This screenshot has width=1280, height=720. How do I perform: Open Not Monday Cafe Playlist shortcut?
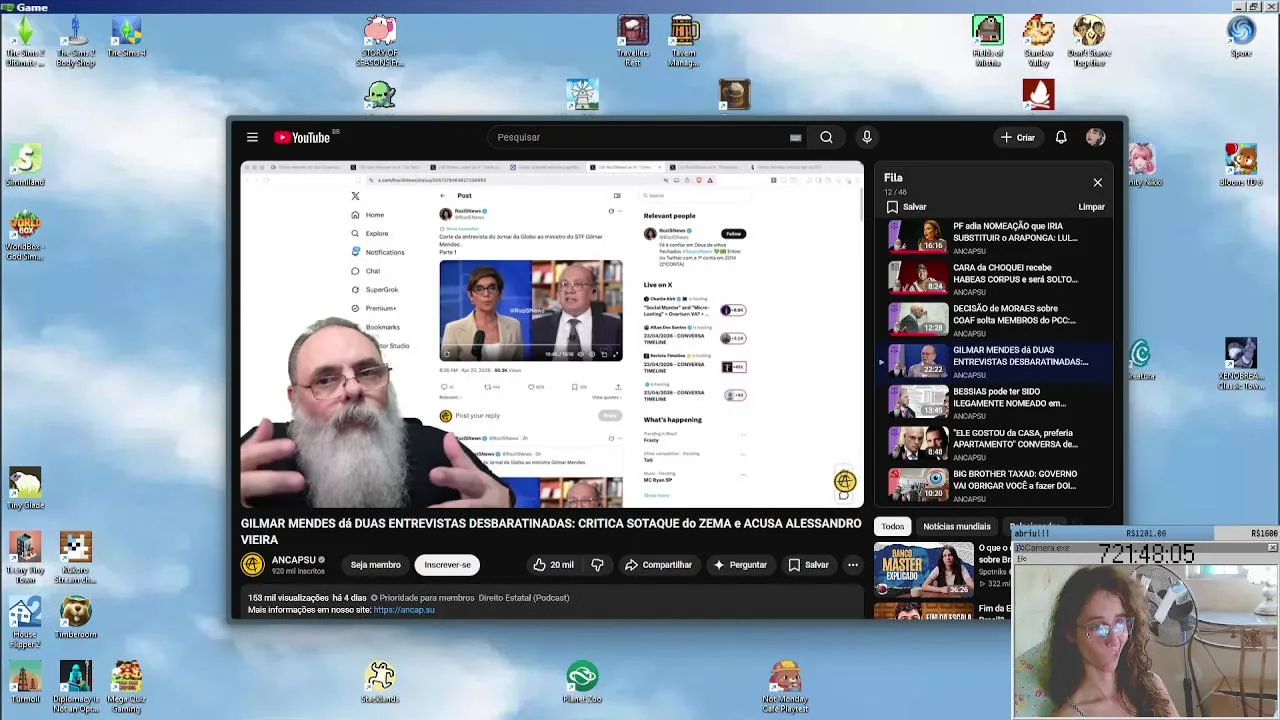tap(785, 686)
